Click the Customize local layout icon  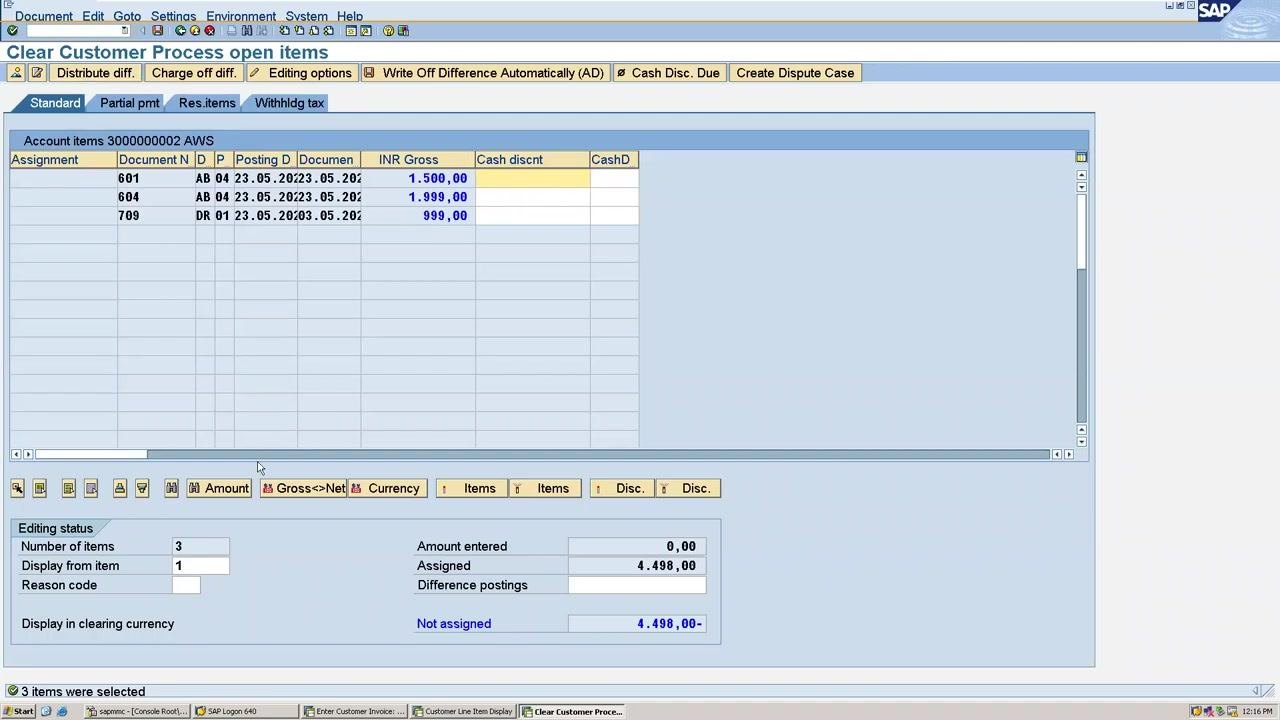point(403,30)
